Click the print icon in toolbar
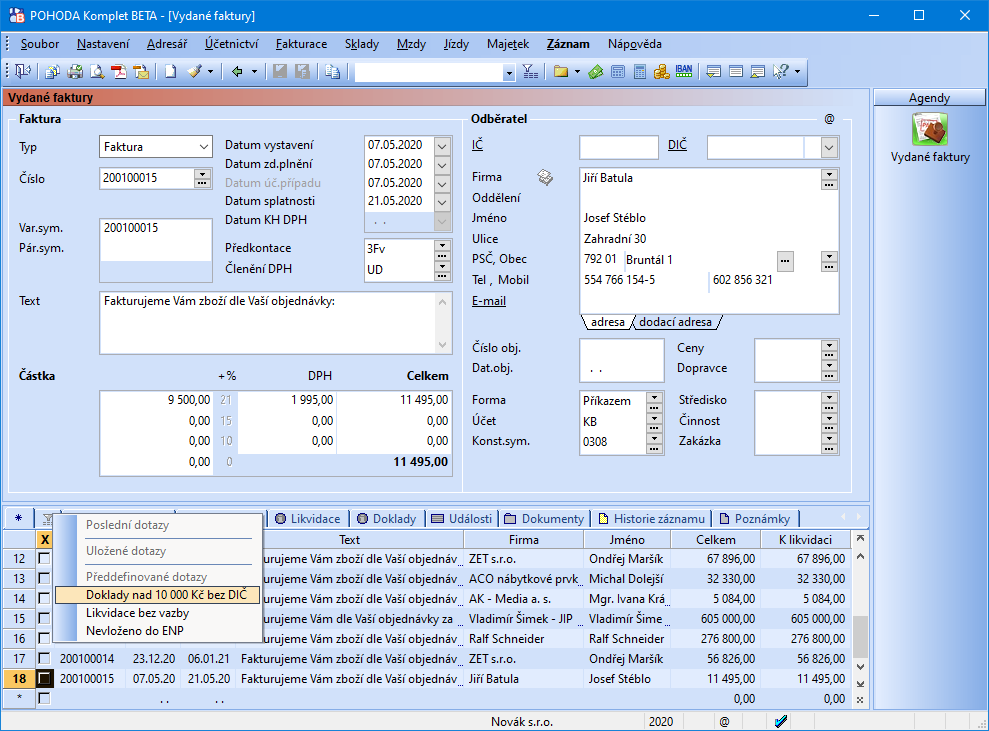Viewport: 989px width, 731px height. click(x=75, y=72)
